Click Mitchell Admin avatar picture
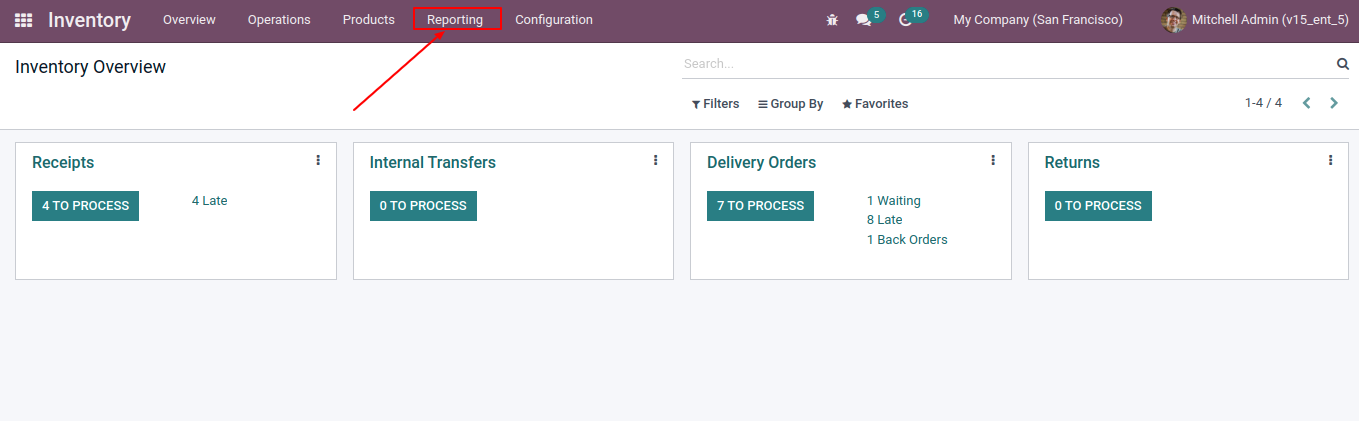Screen dimensions: 1359x421 (x=1174, y=20)
